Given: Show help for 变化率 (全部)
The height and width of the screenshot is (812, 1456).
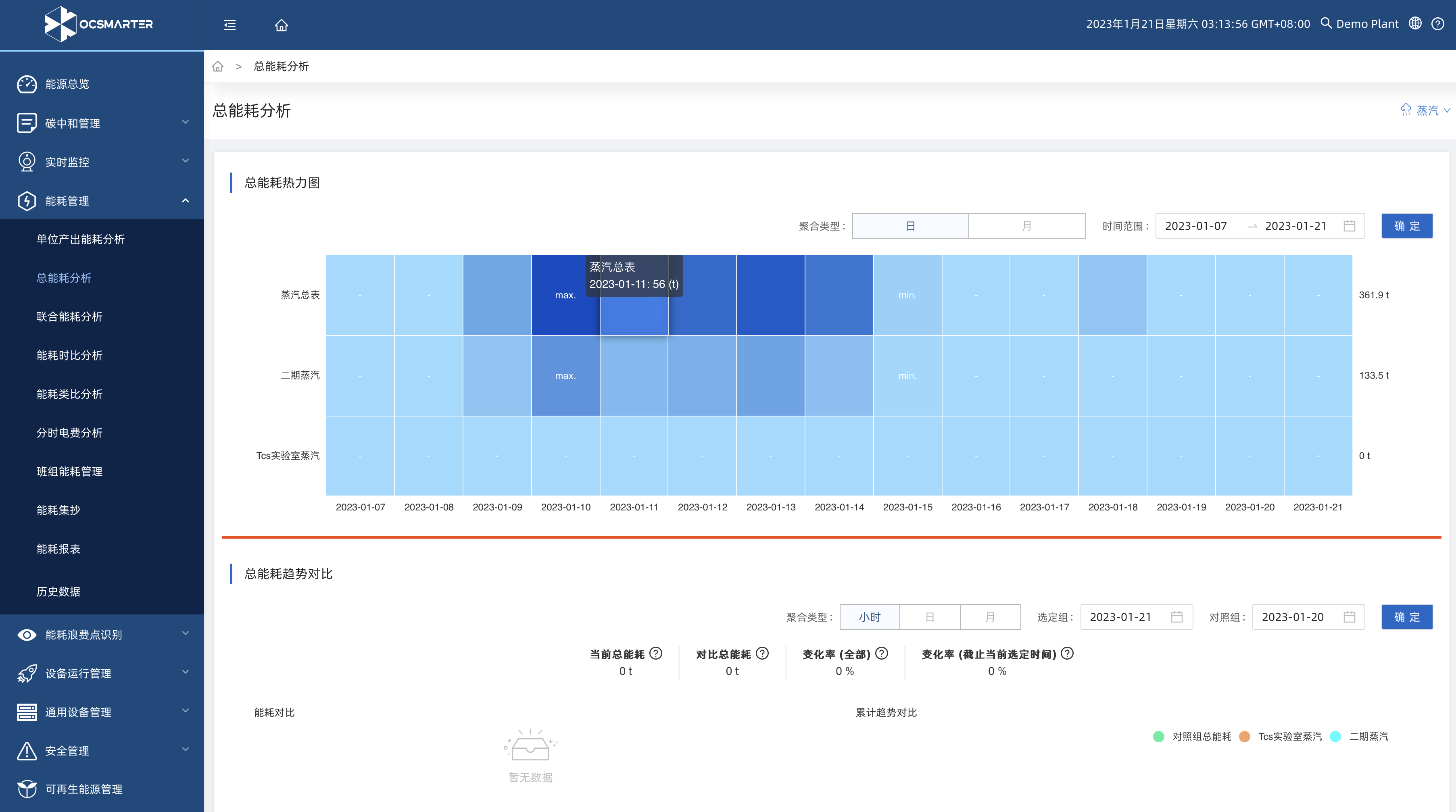Looking at the screenshot, I should [882, 654].
